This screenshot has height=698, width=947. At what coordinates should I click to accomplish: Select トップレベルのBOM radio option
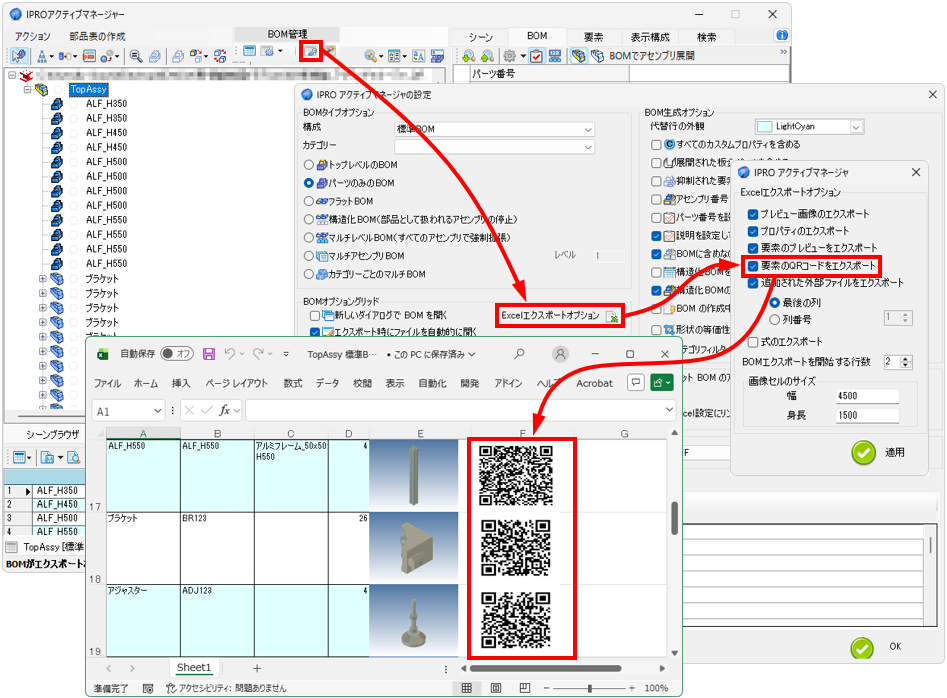(309, 164)
